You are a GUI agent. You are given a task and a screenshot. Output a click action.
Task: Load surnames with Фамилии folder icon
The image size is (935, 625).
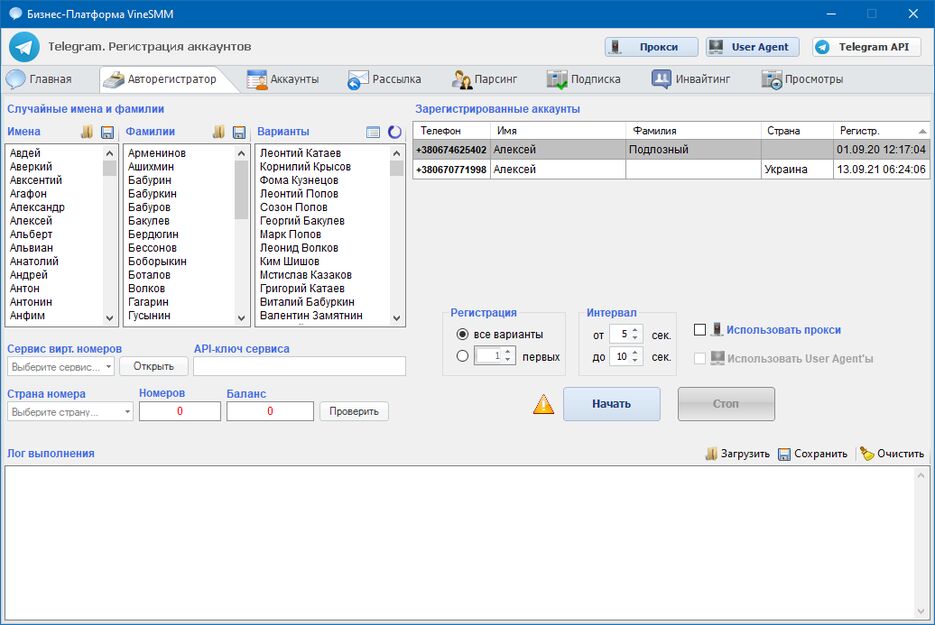pos(219,132)
